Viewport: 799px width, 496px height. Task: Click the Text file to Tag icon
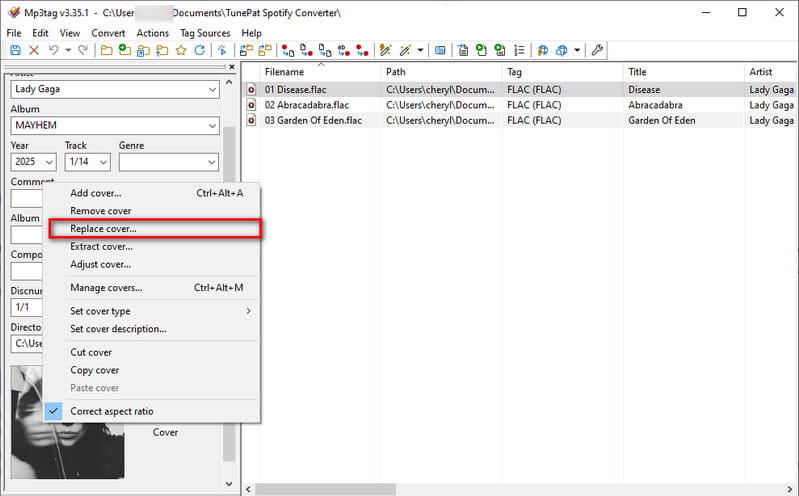click(x=343, y=50)
